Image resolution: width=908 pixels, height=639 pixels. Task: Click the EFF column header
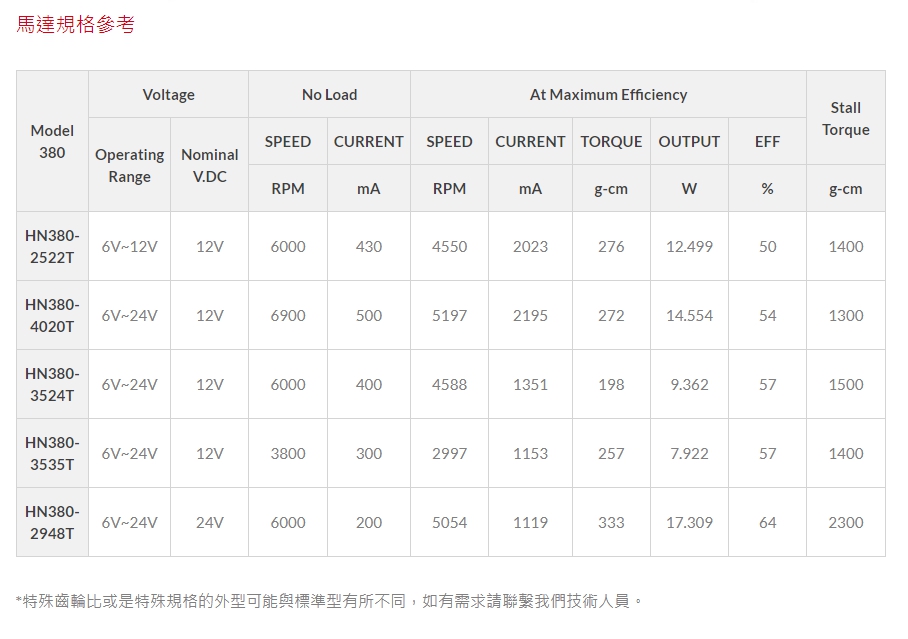point(767,142)
